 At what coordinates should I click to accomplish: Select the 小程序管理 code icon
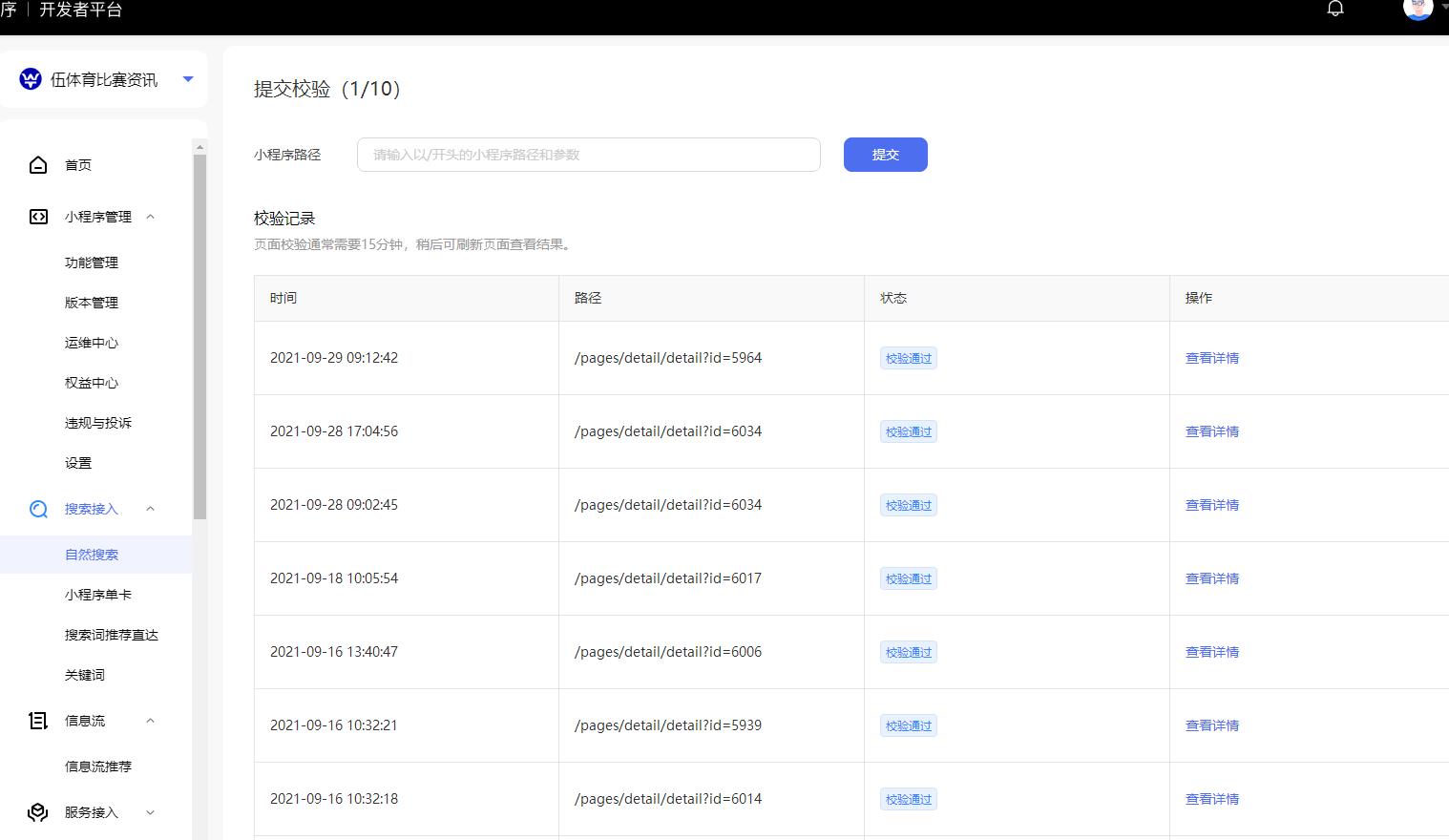pyautogui.click(x=38, y=217)
